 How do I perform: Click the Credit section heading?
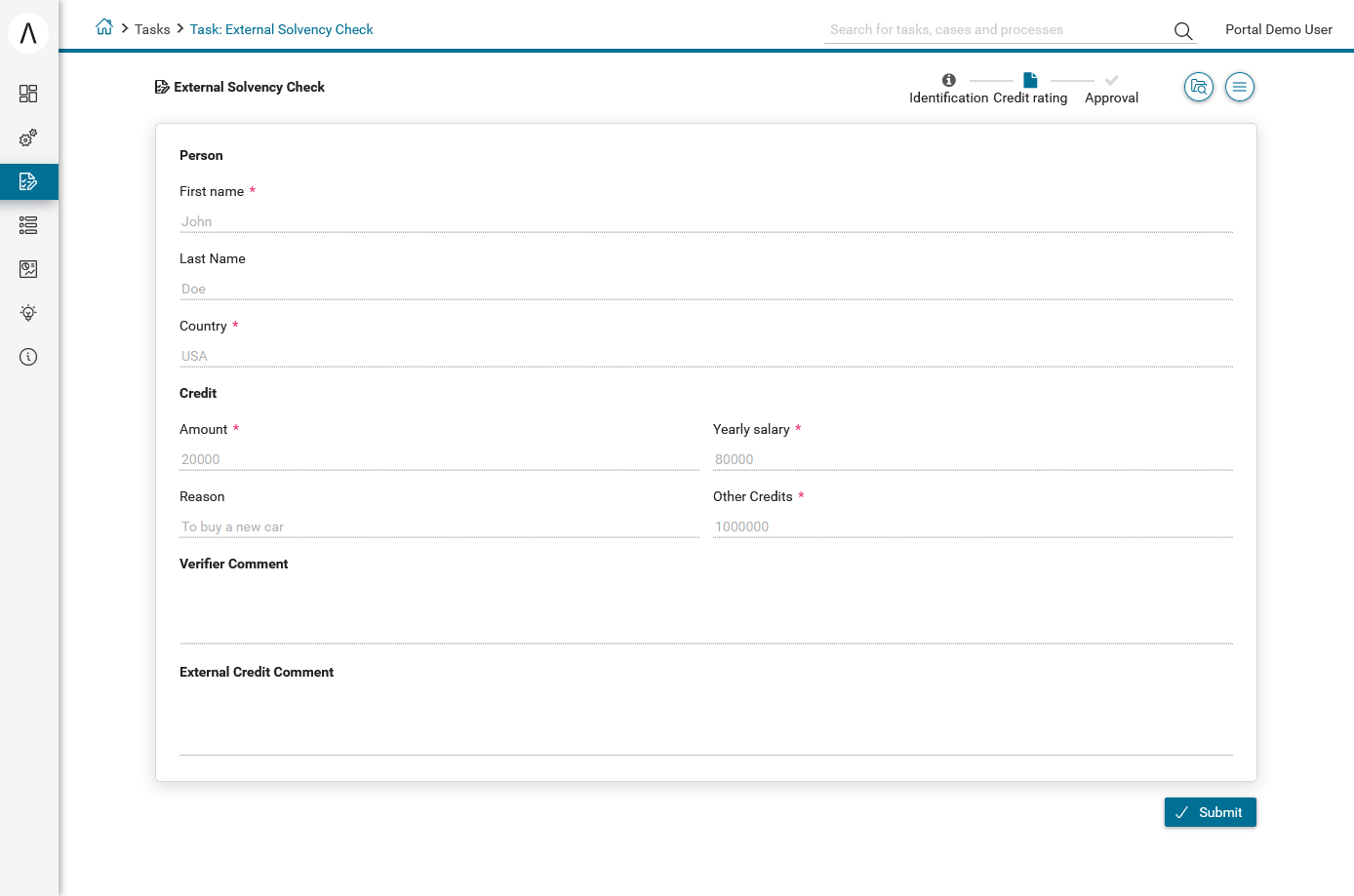198,393
